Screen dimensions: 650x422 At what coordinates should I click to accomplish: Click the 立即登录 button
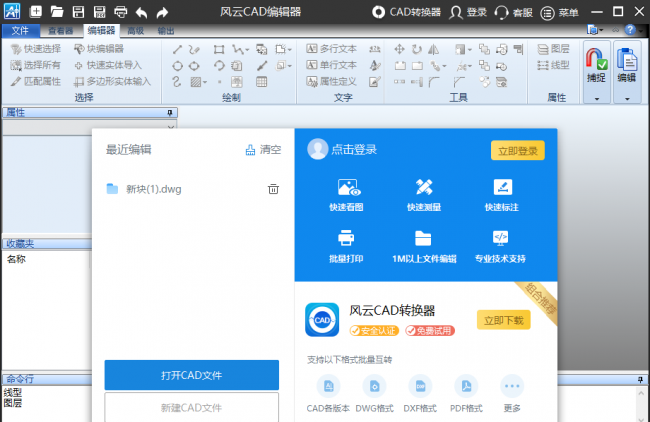pyautogui.click(x=518, y=151)
